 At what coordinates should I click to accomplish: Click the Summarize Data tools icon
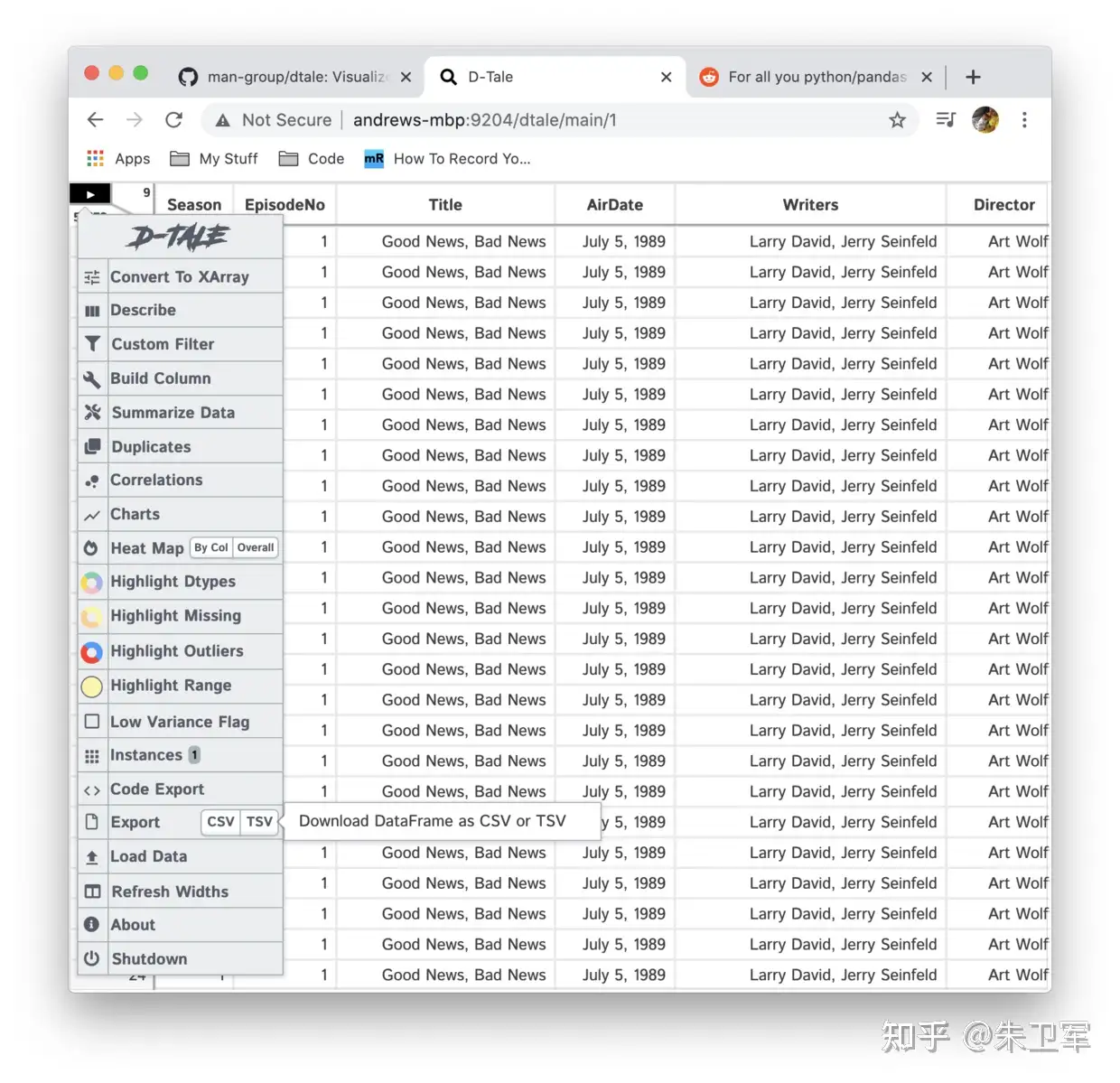click(92, 413)
